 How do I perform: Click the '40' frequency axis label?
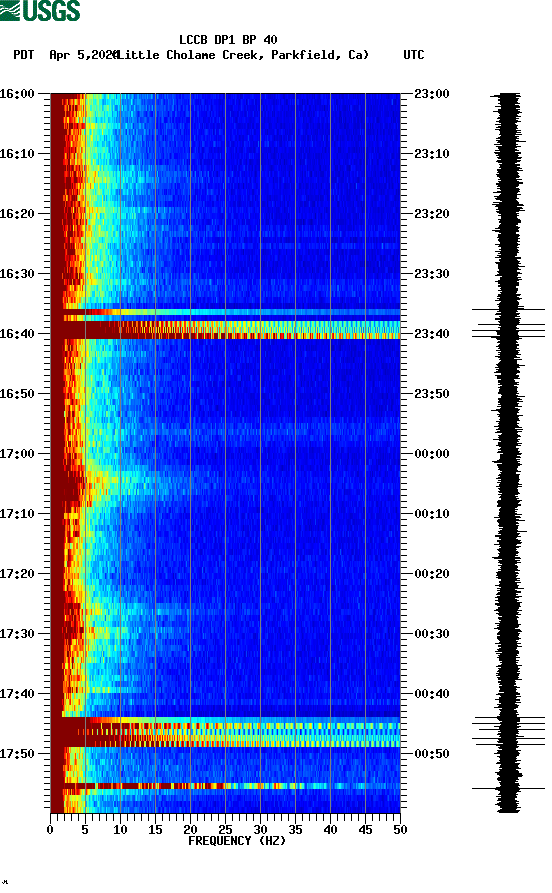[330, 830]
